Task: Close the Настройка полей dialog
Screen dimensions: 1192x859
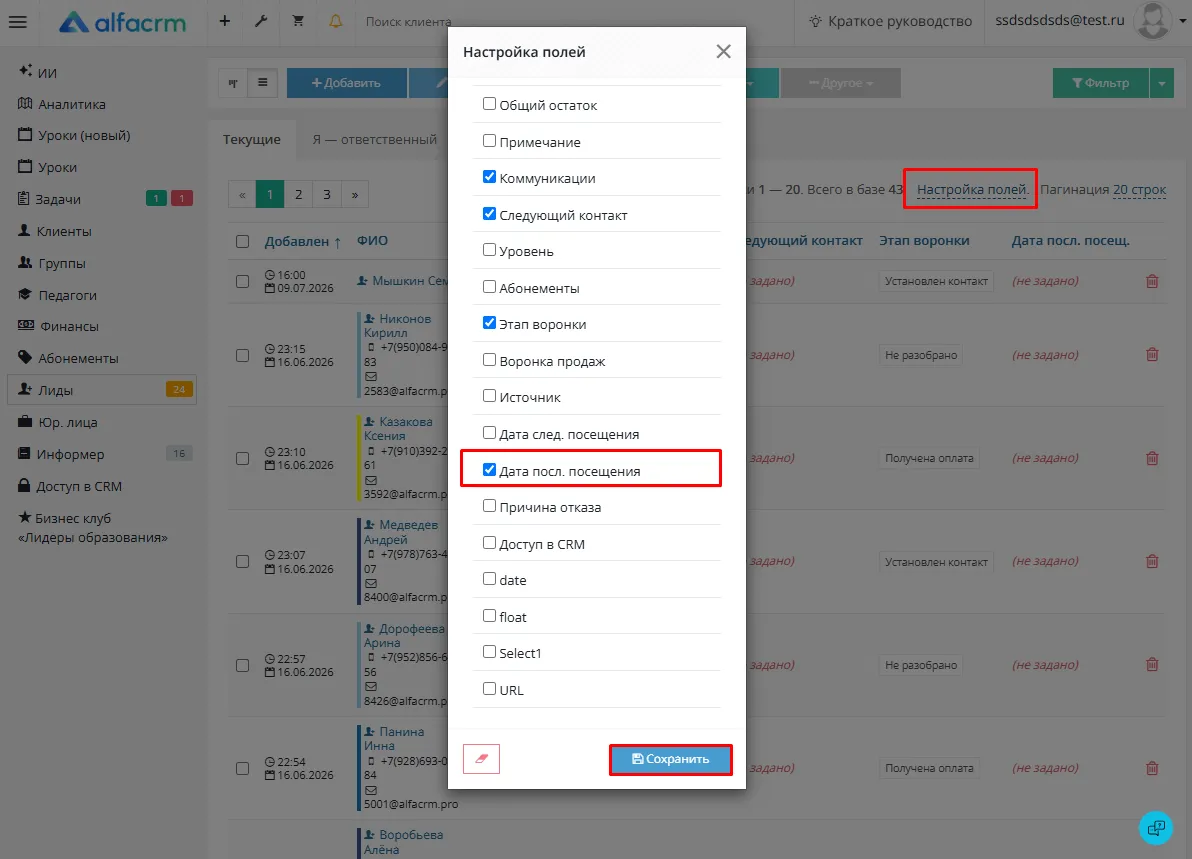Action: tap(723, 51)
